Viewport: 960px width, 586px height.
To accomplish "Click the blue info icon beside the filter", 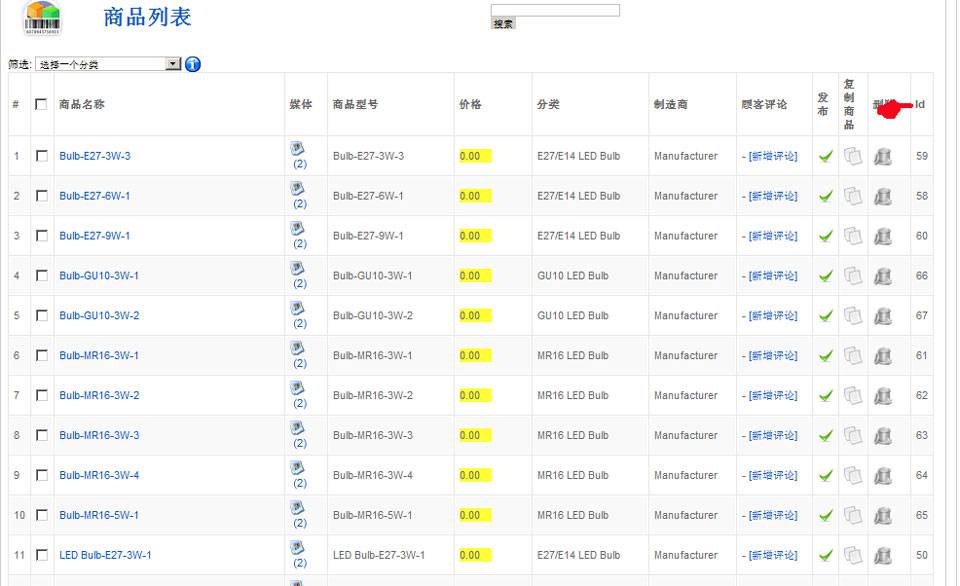I will tap(193, 64).
